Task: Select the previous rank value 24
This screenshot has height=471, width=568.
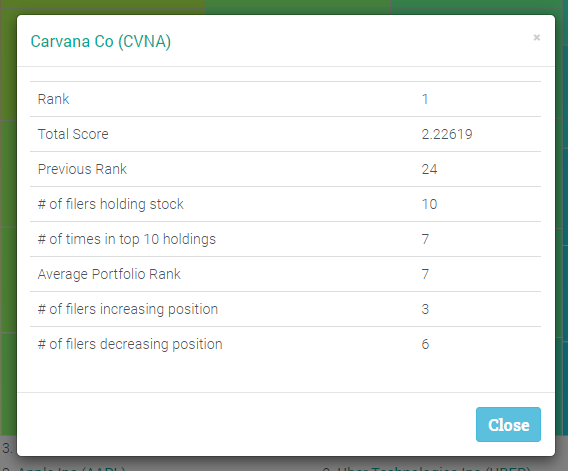Action: click(429, 169)
